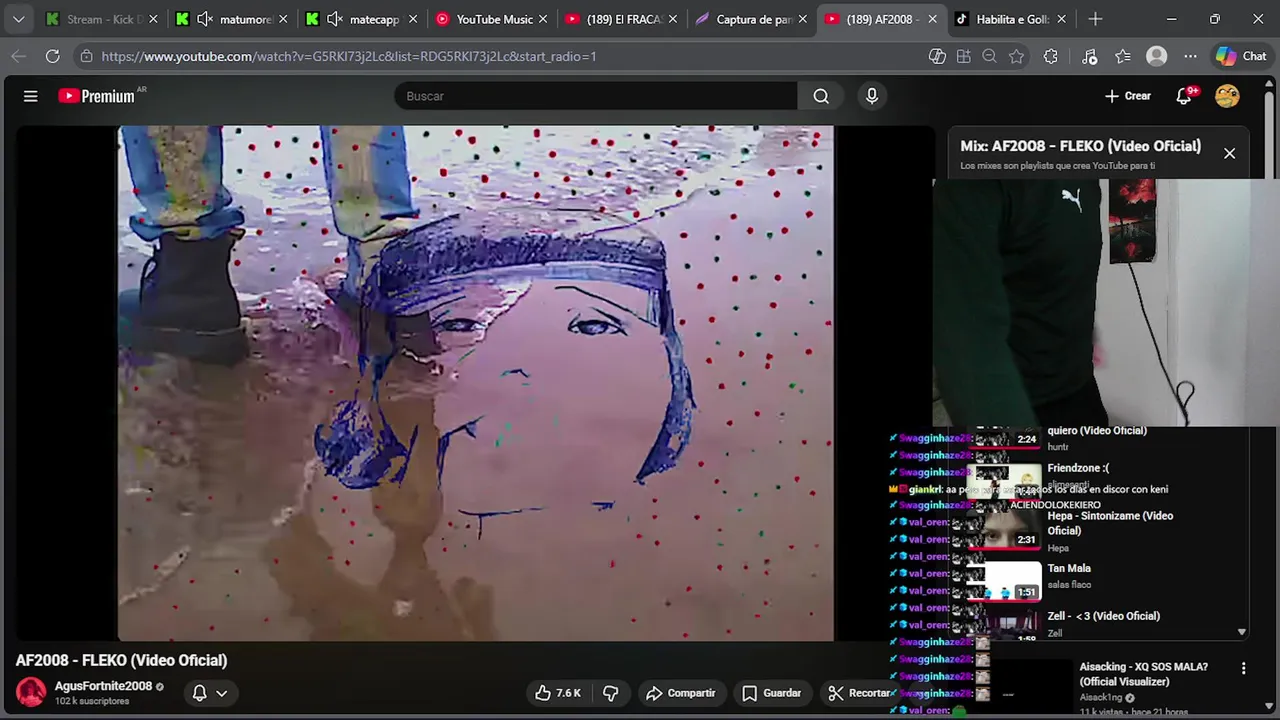Image resolution: width=1280 pixels, height=720 pixels.
Task: Click Recortar clip button
Action: click(859, 693)
